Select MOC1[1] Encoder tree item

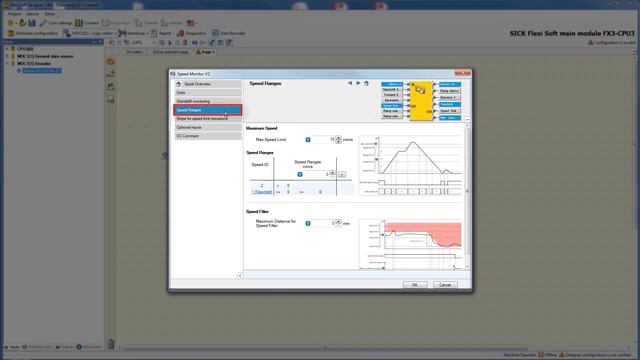pos(34,64)
